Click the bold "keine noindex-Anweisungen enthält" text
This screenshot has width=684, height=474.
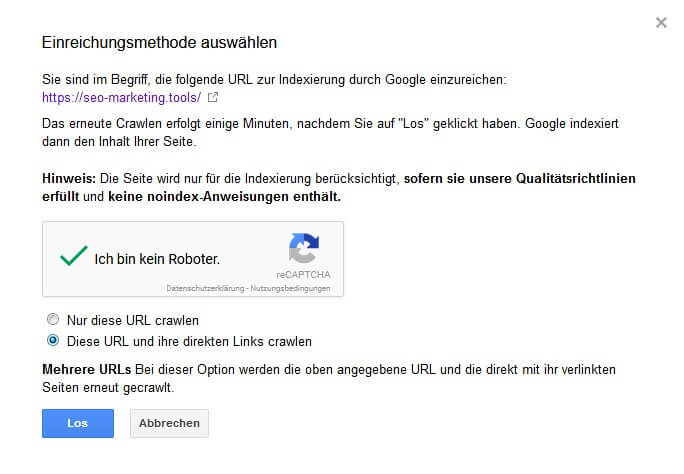(248, 197)
